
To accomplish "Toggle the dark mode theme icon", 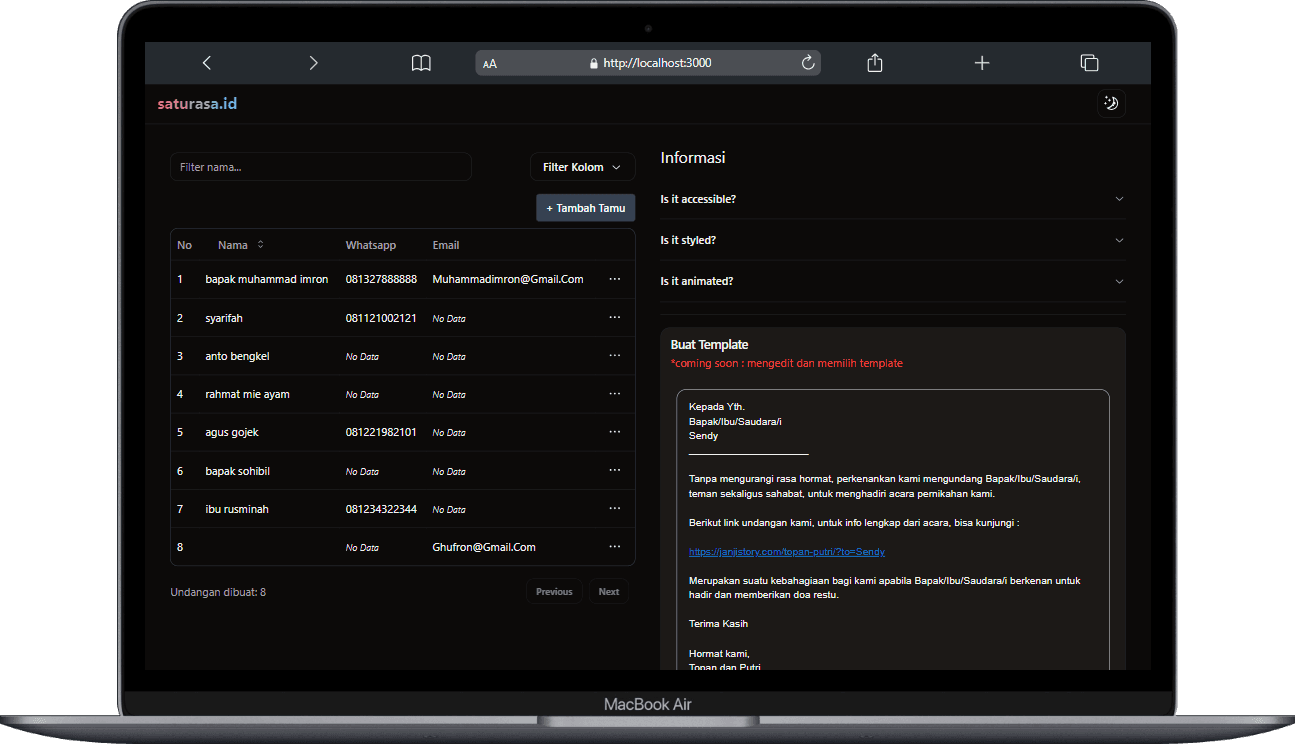I will pos(1111,103).
